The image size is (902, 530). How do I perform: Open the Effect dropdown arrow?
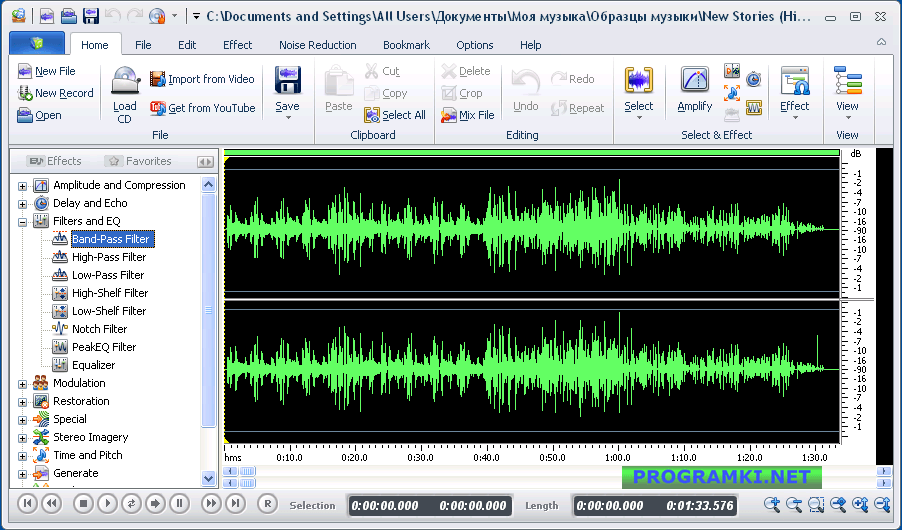click(x=795, y=118)
